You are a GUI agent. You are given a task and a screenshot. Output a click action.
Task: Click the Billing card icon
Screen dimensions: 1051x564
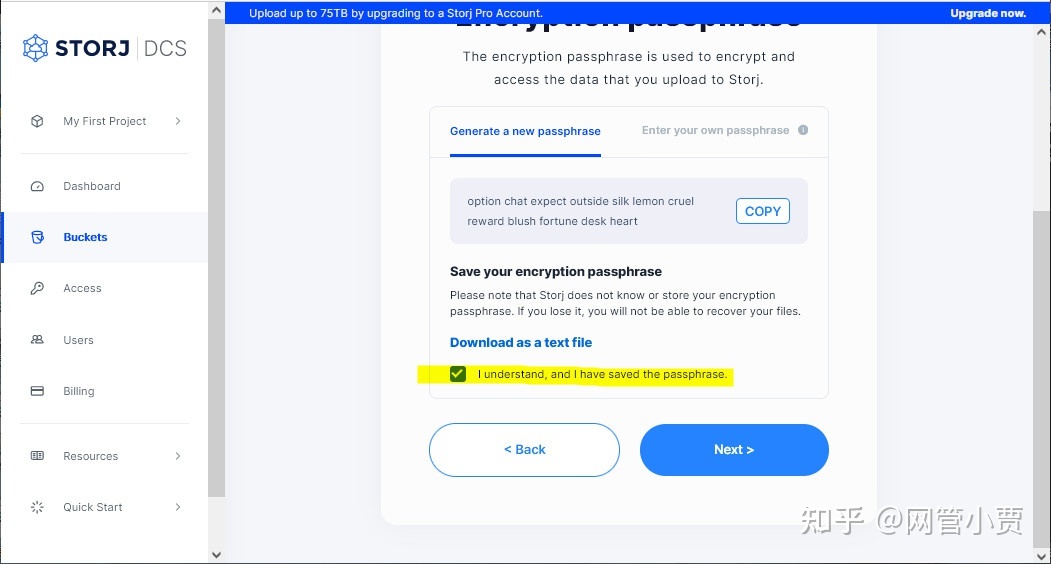click(x=38, y=391)
